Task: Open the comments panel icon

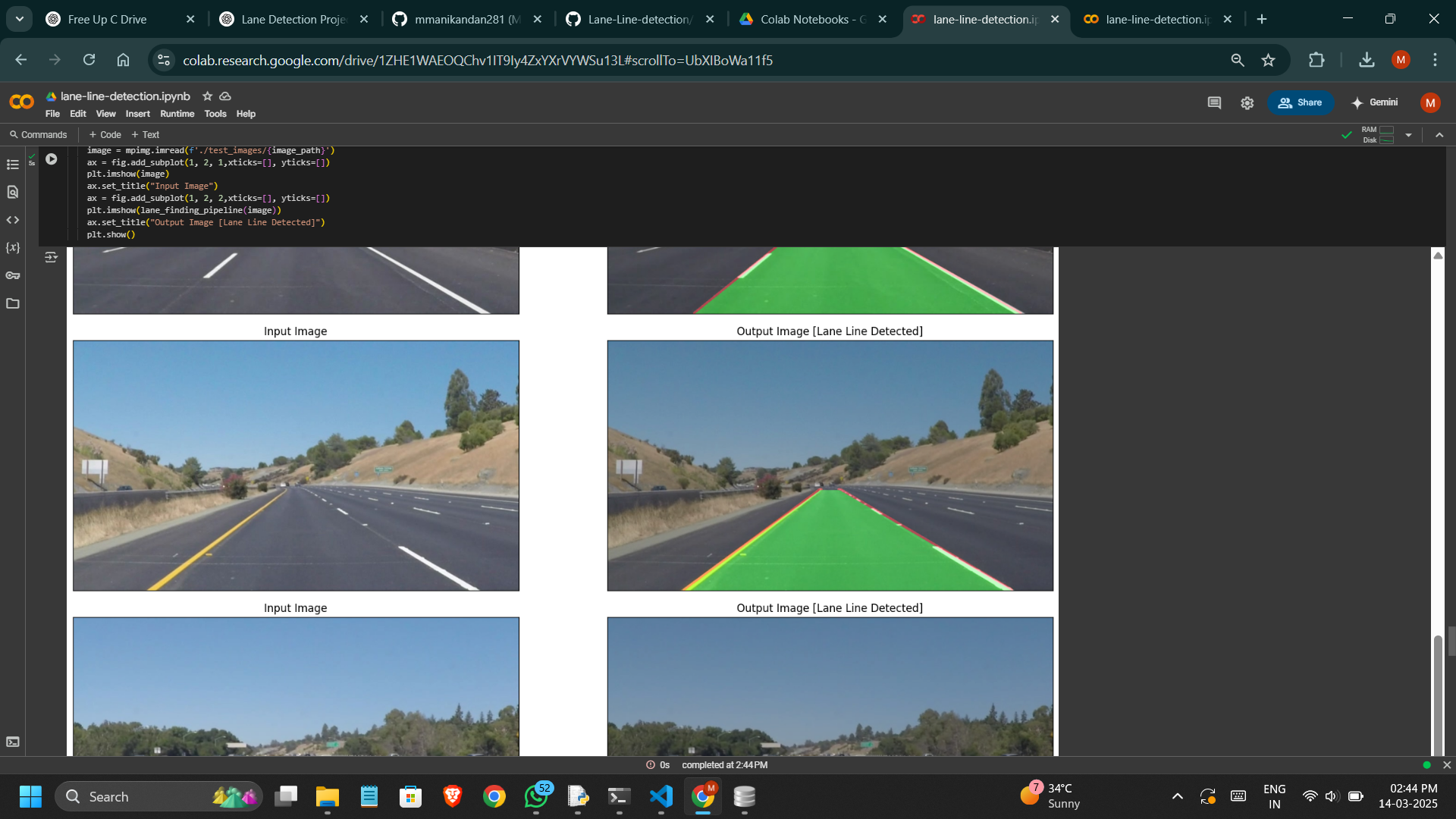Action: coord(1214,102)
